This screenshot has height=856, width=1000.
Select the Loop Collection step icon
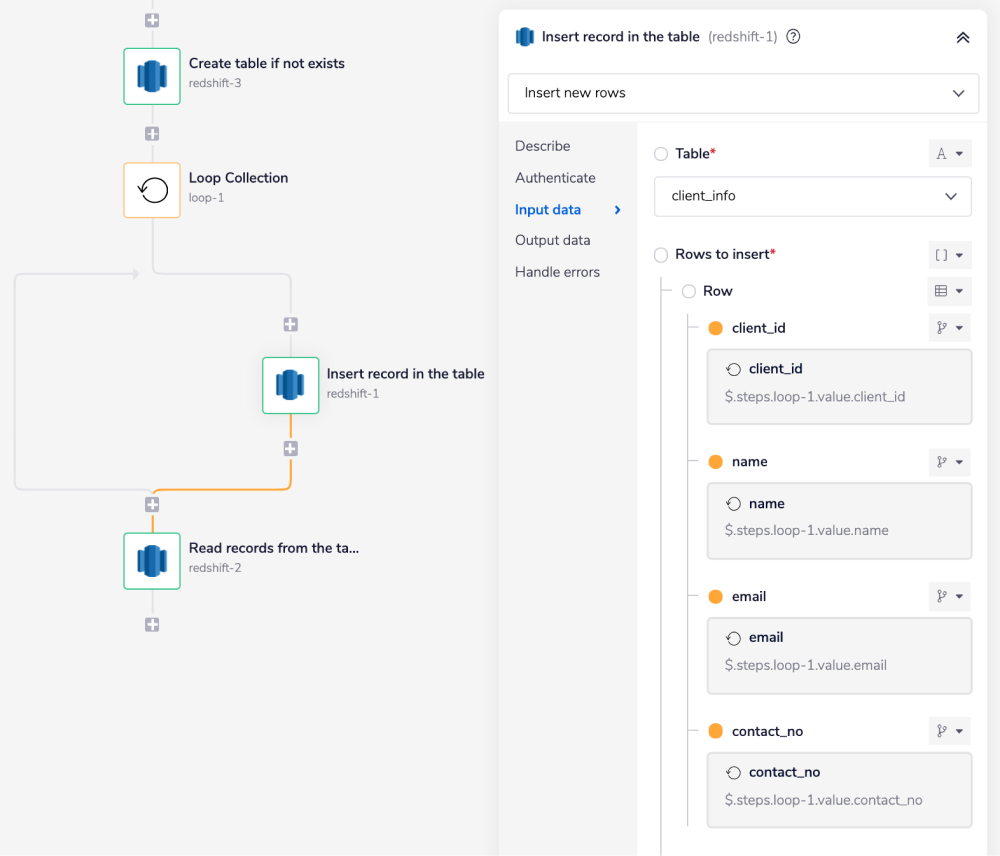pyautogui.click(x=152, y=190)
